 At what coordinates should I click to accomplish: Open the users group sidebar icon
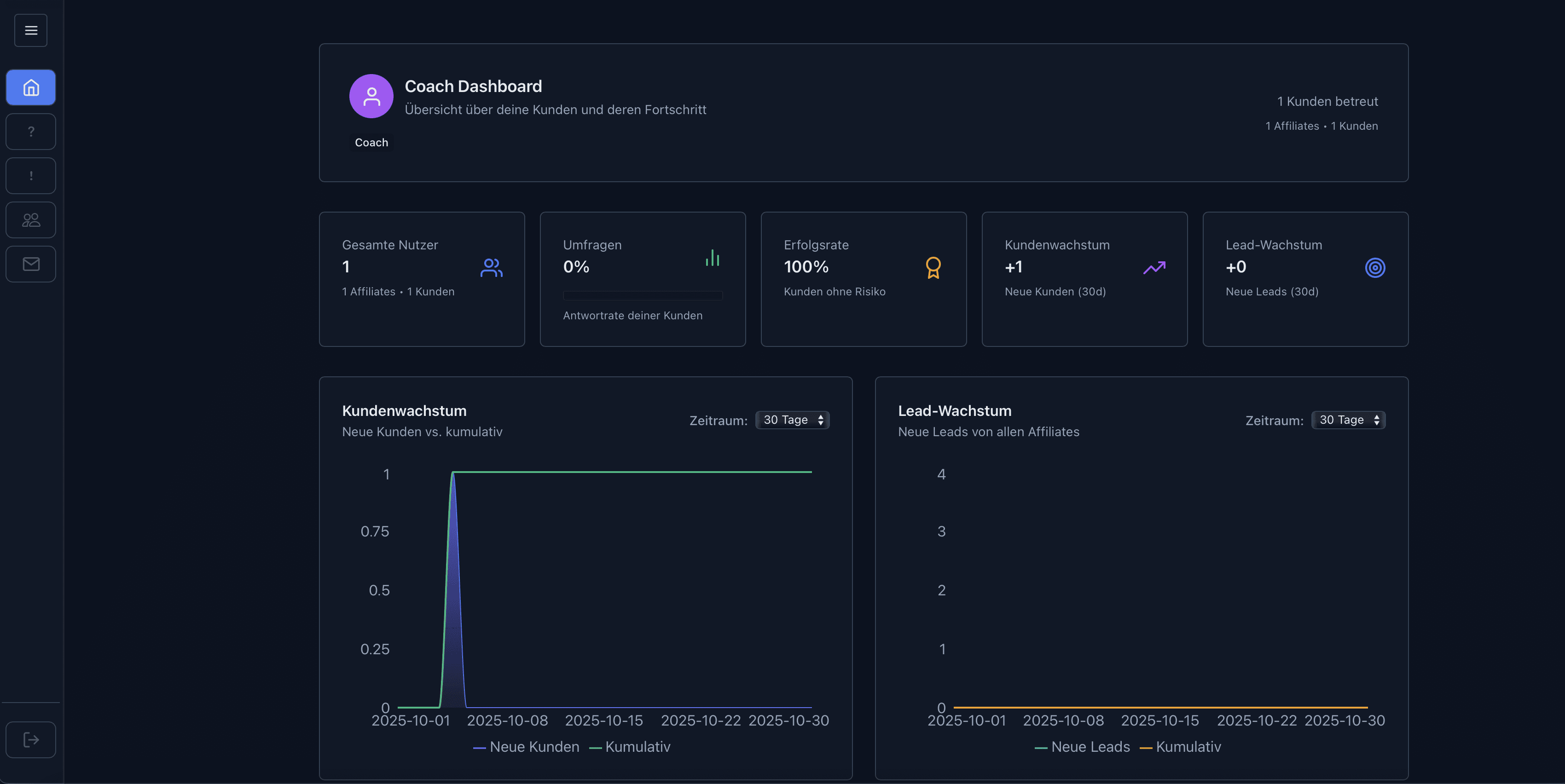click(31, 220)
